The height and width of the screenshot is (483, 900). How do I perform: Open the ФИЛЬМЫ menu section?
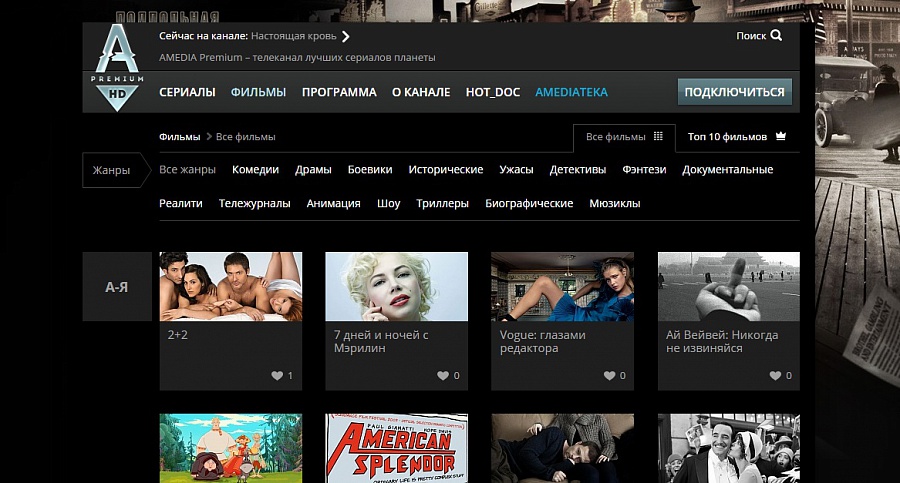point(258,92)
